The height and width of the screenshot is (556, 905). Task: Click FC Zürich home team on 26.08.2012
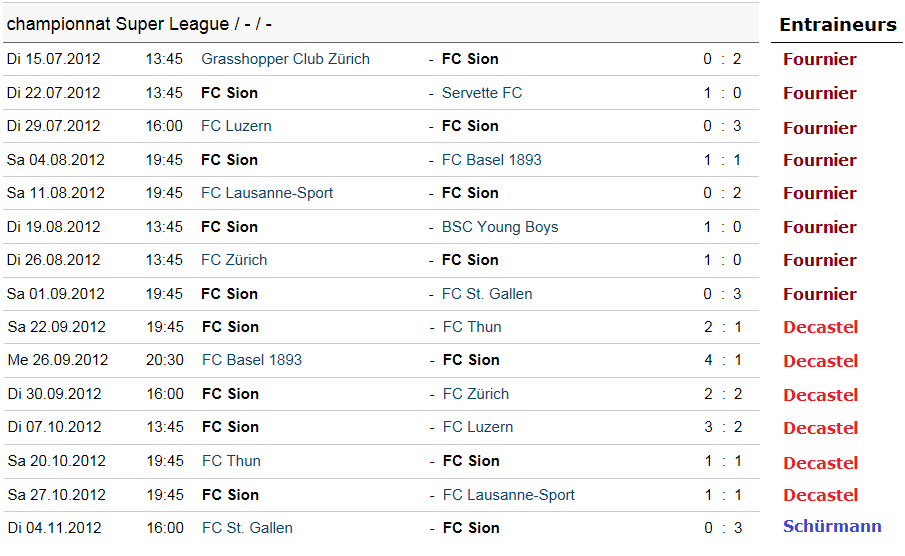(234, 260)
